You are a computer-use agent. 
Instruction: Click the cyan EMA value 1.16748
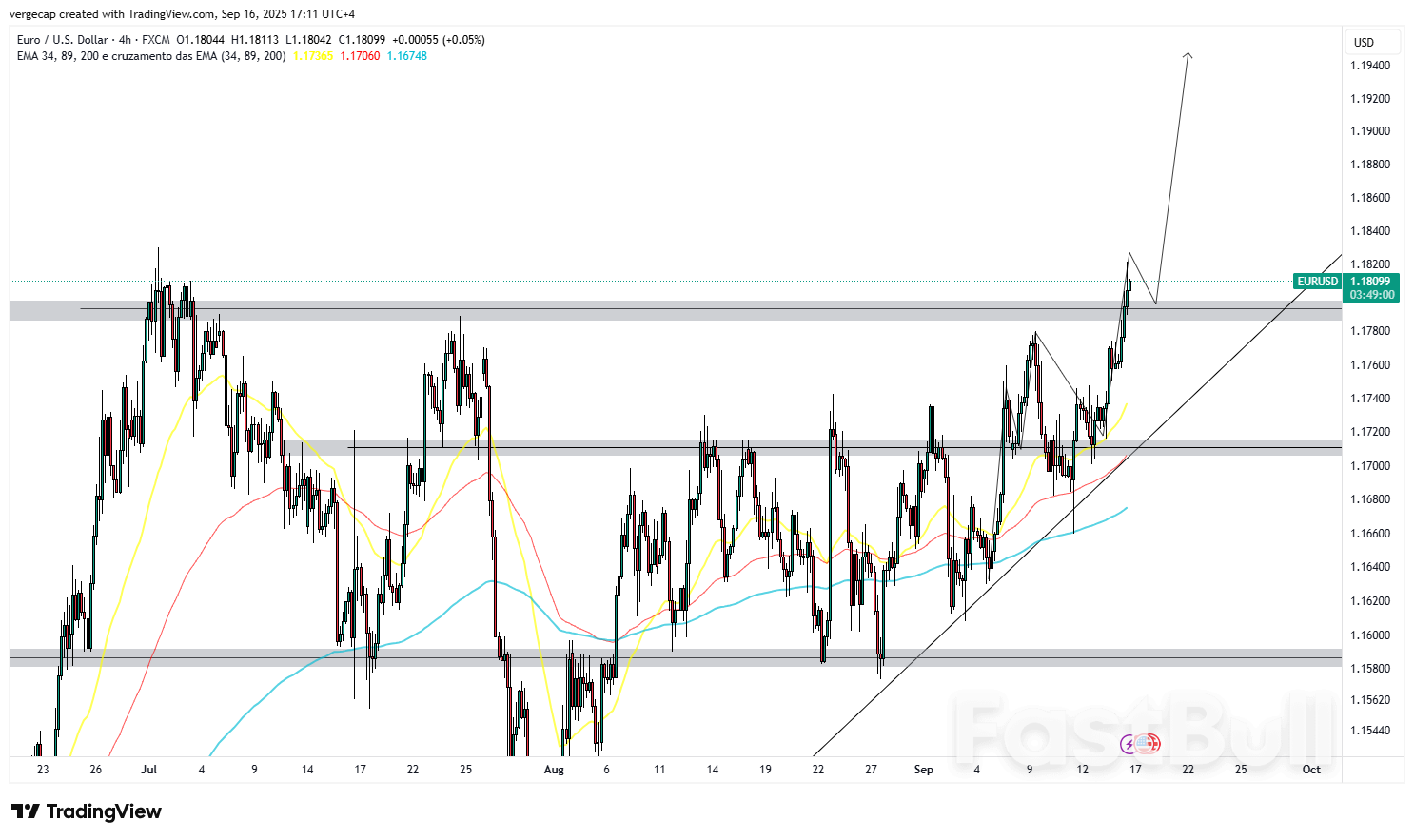tap(407, 56)
